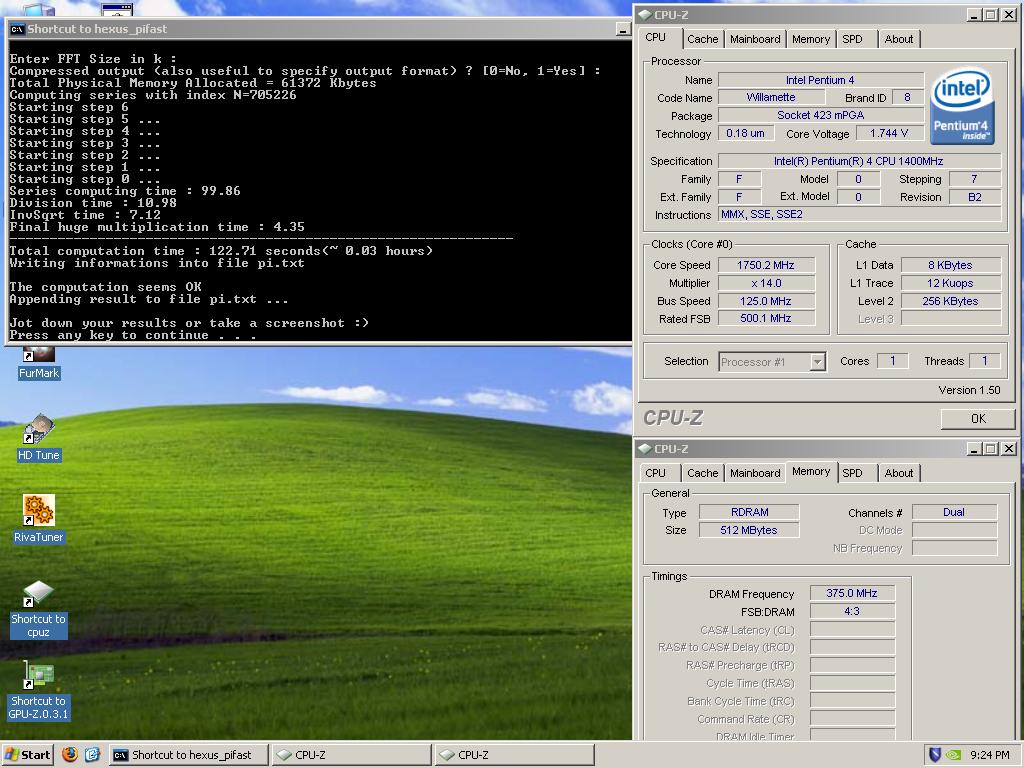Screen dimensions: 1024x768
Task: Click the security shield tray icon
Action: point(935,755)
